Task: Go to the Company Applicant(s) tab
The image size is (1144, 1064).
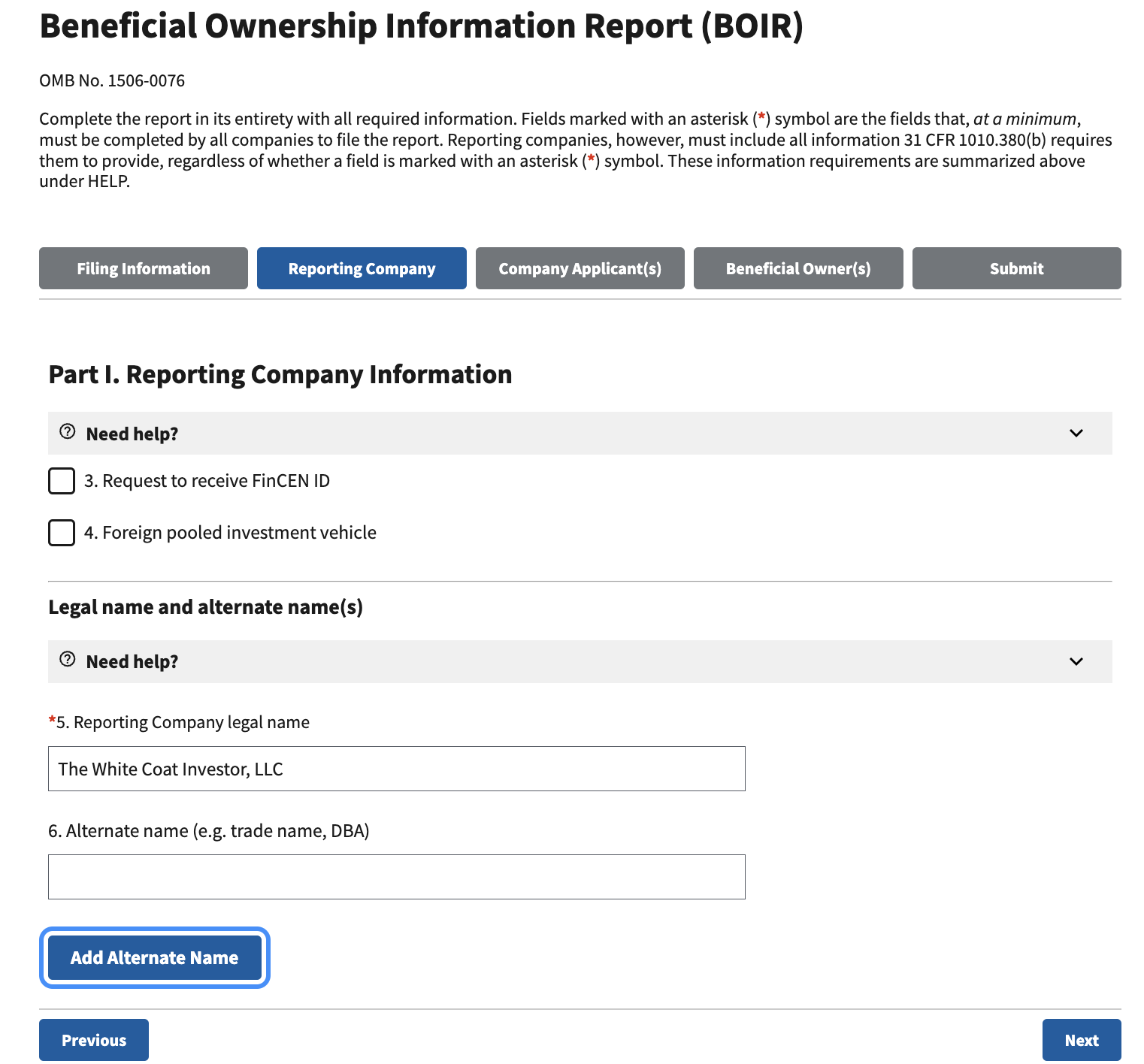Action: pyautogui.click(x=580, y=268)
